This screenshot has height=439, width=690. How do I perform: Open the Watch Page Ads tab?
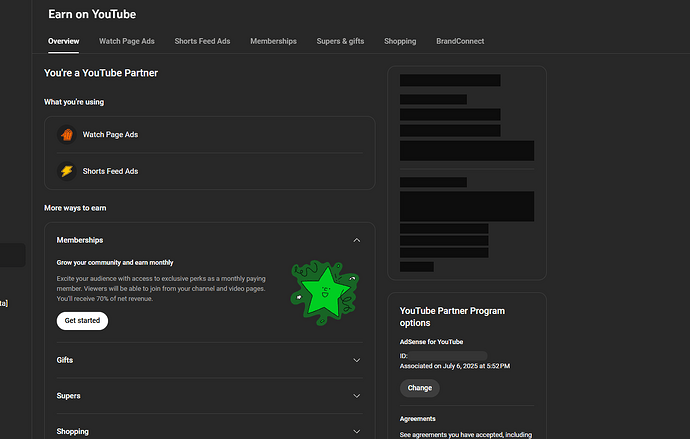tap(127, 41)
